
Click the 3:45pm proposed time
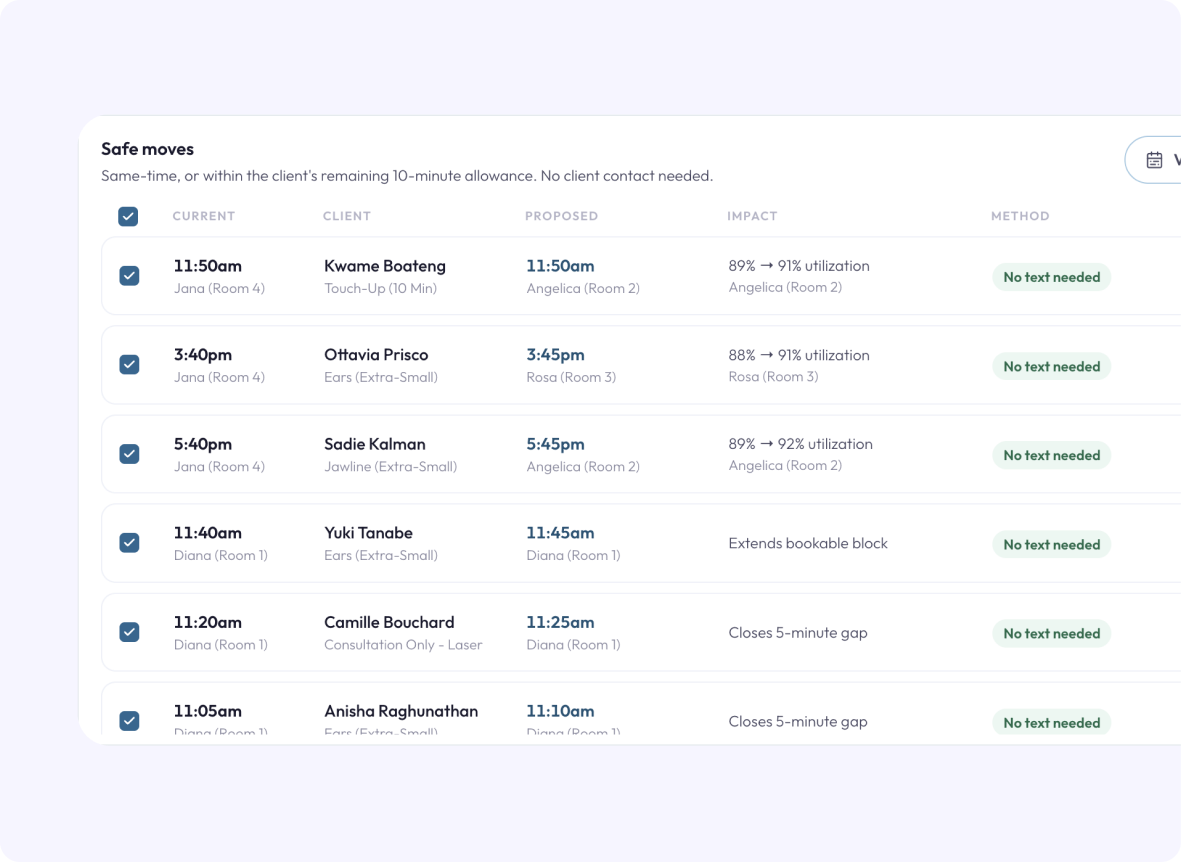pos(555,355)
